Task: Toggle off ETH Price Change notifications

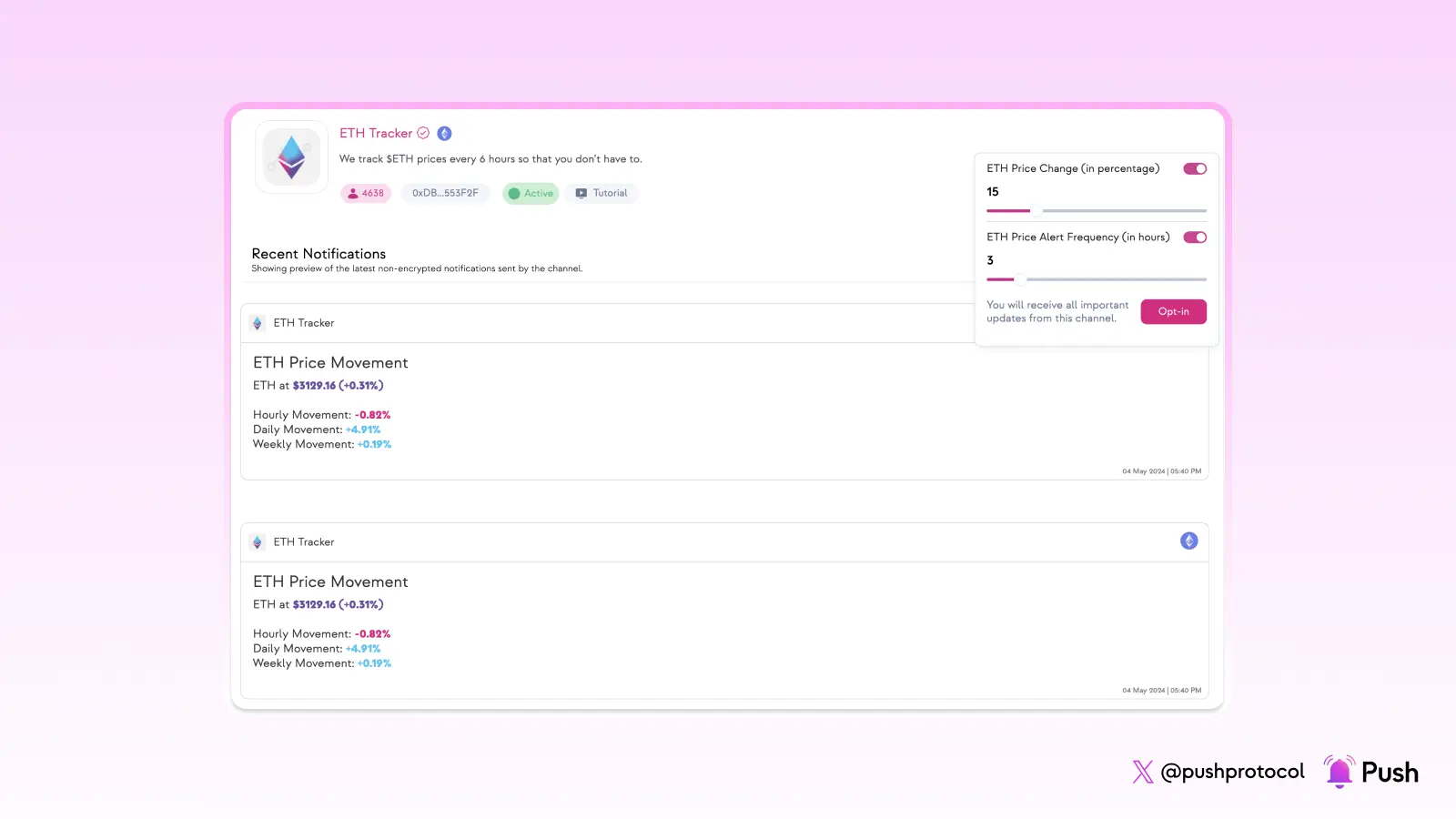Action: click(x=1195, y=168)
